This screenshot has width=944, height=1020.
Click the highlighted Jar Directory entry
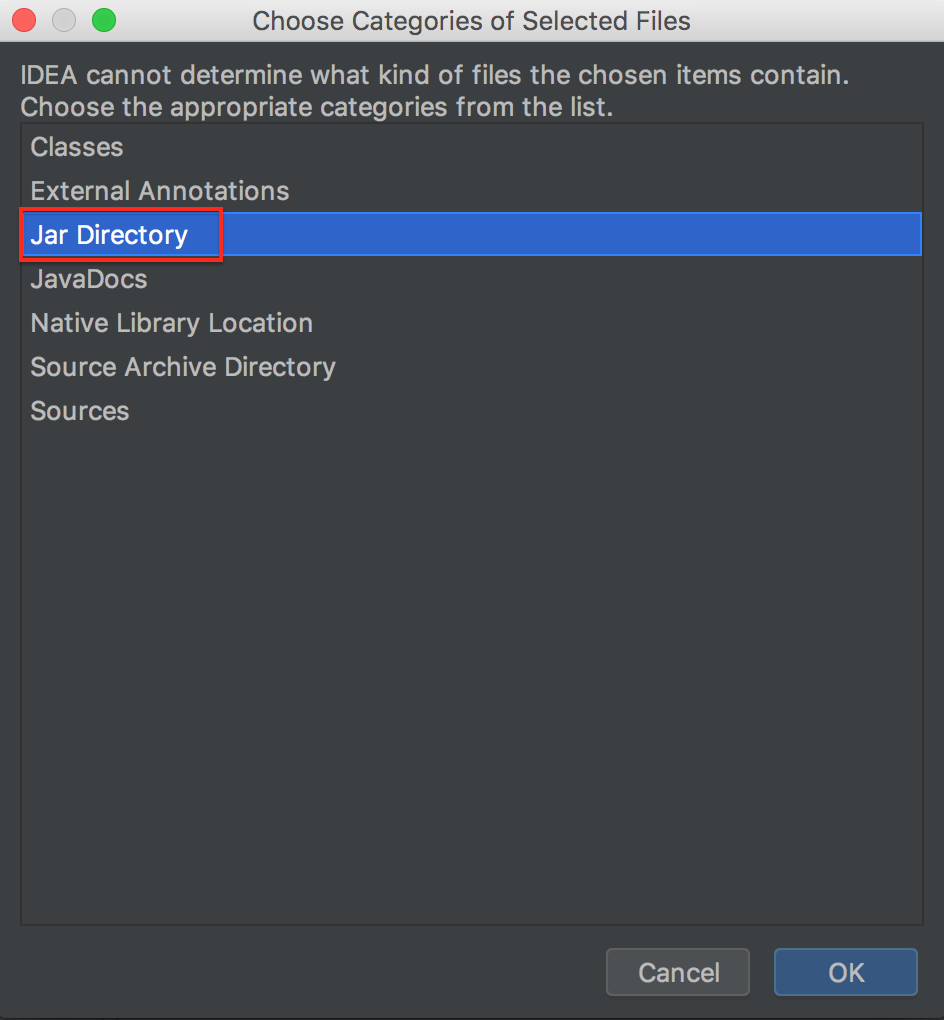tap(109, 235)
